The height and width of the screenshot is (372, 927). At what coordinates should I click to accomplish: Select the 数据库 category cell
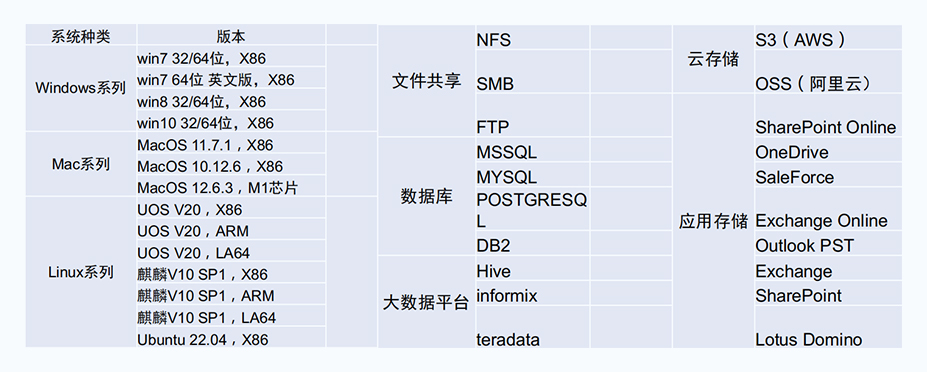(426, 196)
